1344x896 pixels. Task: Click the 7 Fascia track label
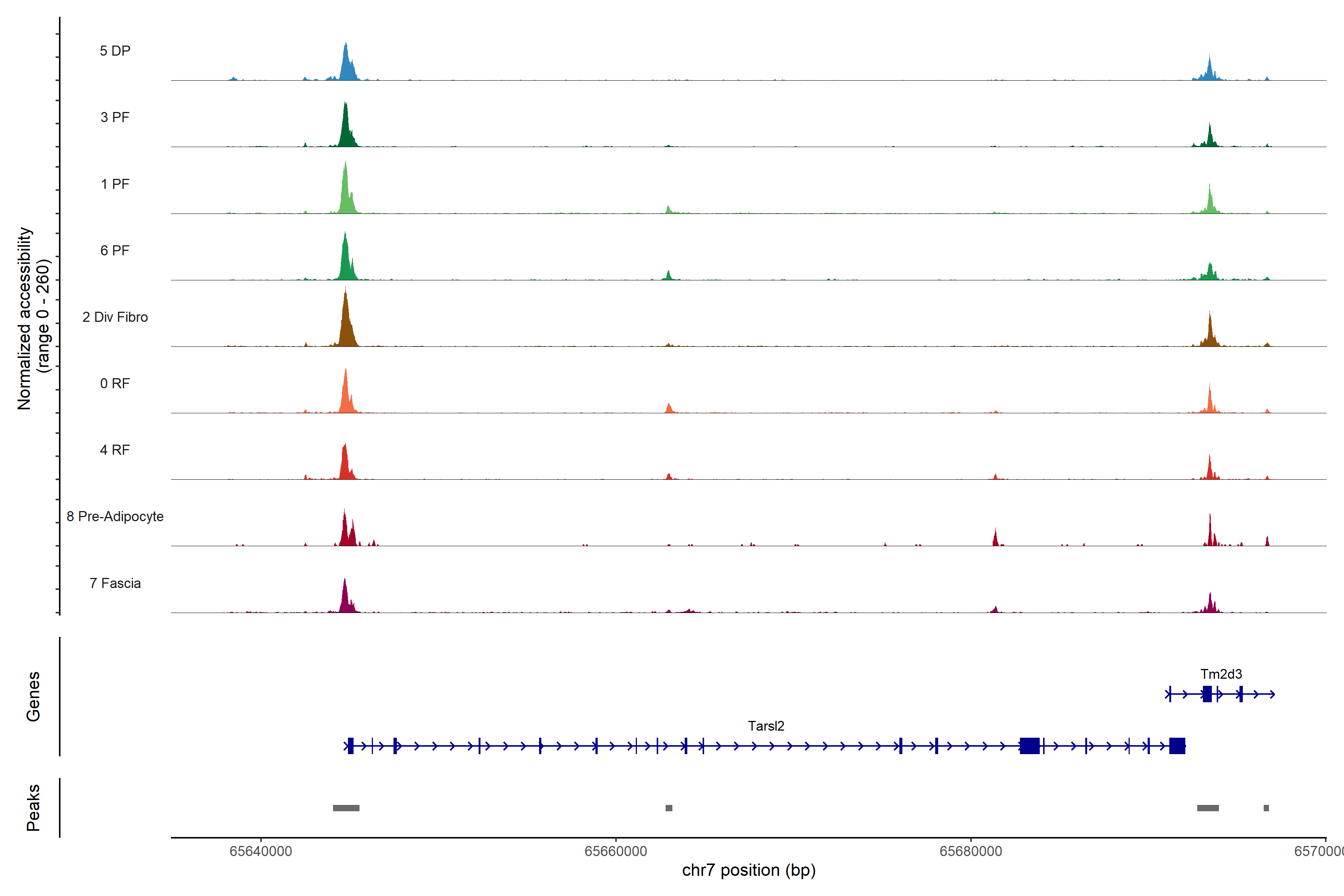coord(115,584)
